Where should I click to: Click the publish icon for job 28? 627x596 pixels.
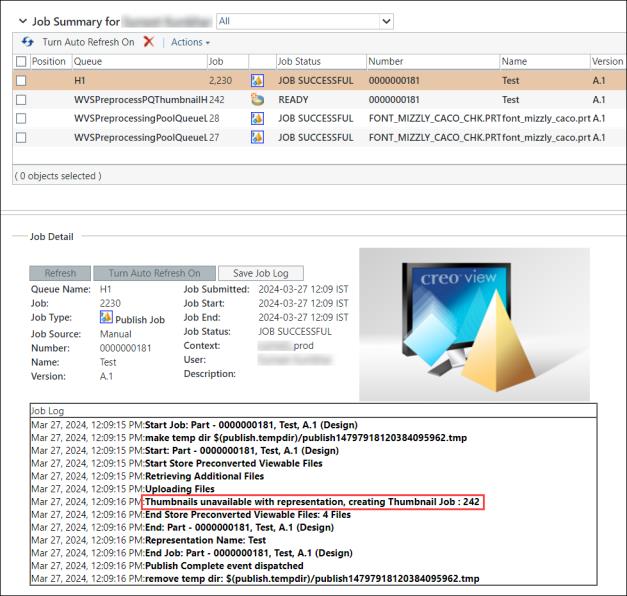tap(257, 118)
